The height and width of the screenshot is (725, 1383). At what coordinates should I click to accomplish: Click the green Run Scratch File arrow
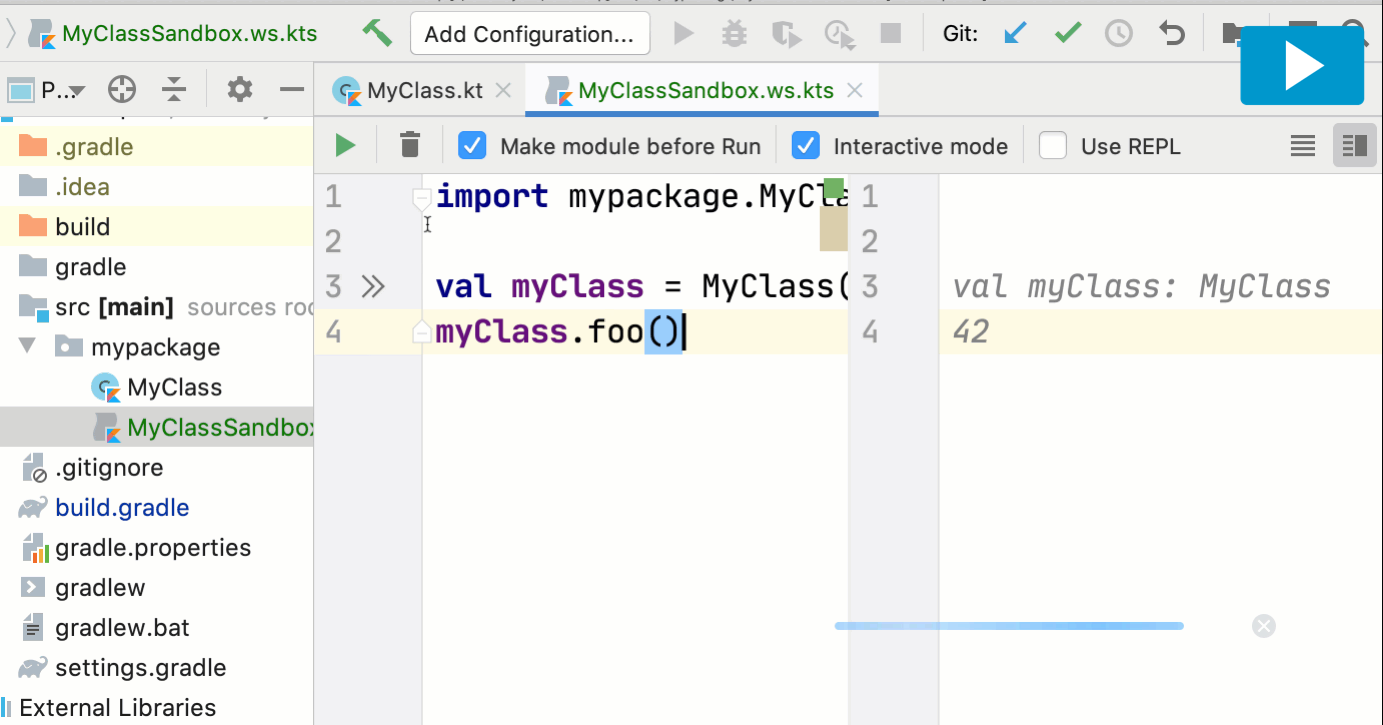[346, 146]
